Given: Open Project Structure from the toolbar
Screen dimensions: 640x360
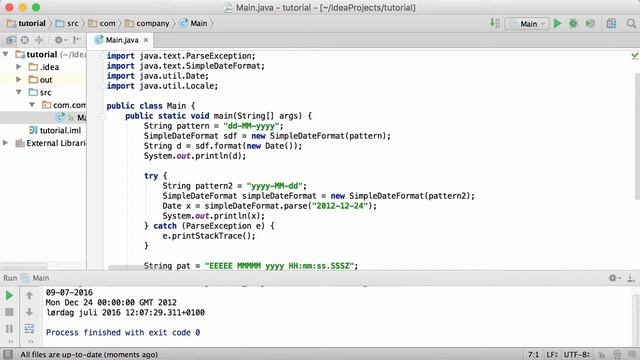Looking at the screenshot, I should [611, 23].
